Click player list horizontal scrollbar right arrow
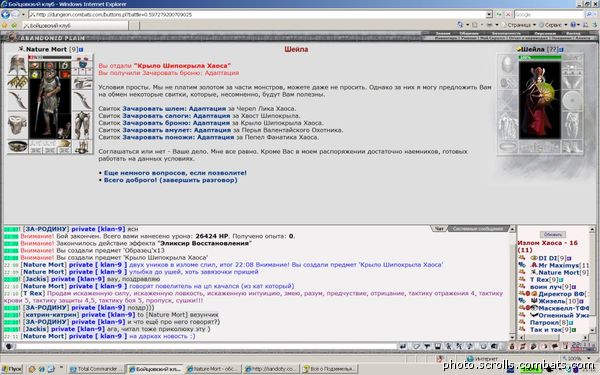The height and width of the screenshot is (375, 600). tap(585, 337)
